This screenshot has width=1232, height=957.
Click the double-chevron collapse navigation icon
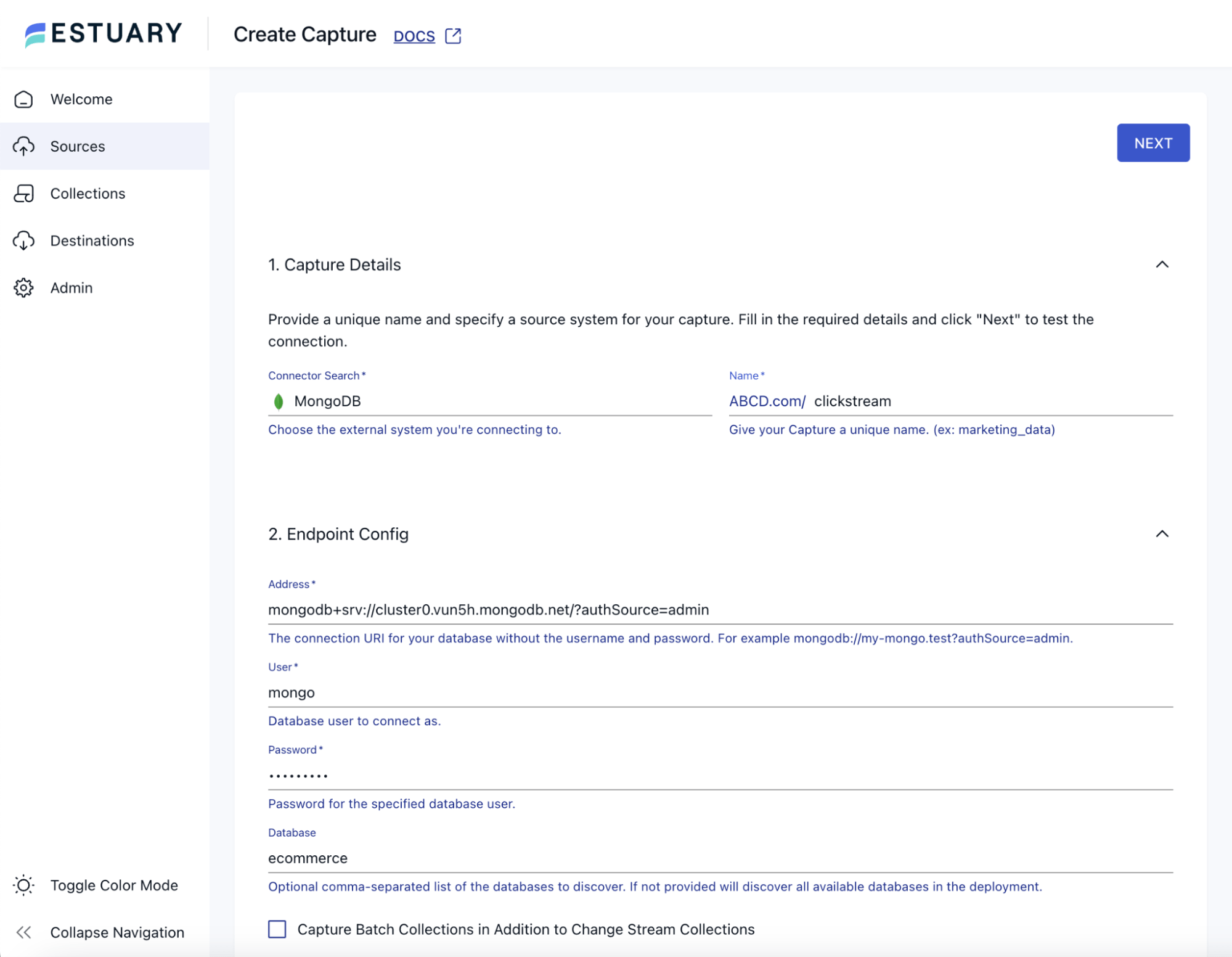coord(23,932)
